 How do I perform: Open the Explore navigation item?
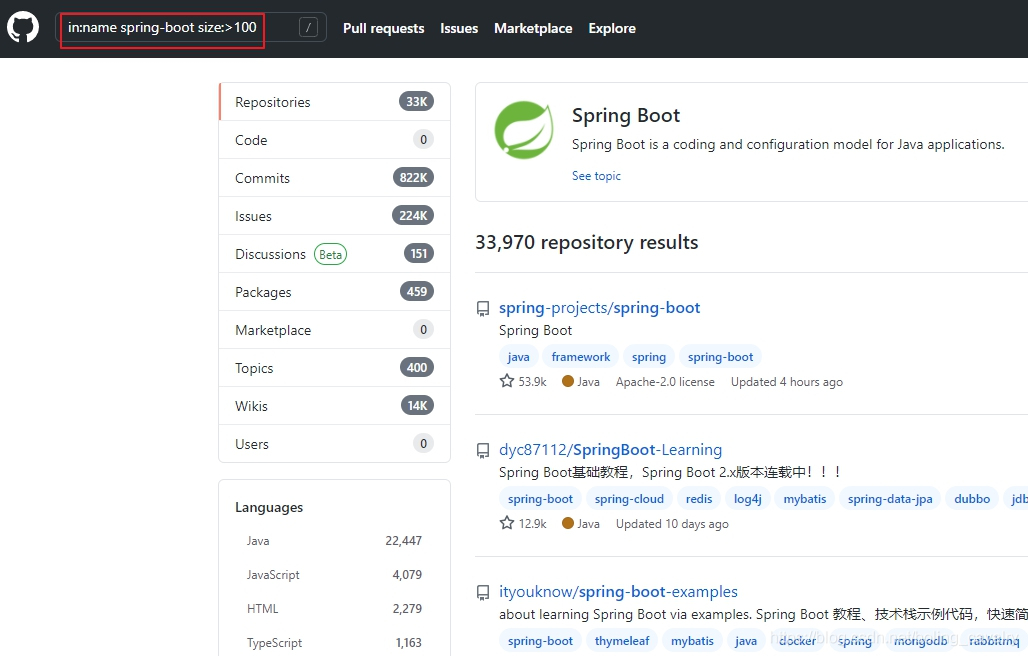(x=611, y=28)
